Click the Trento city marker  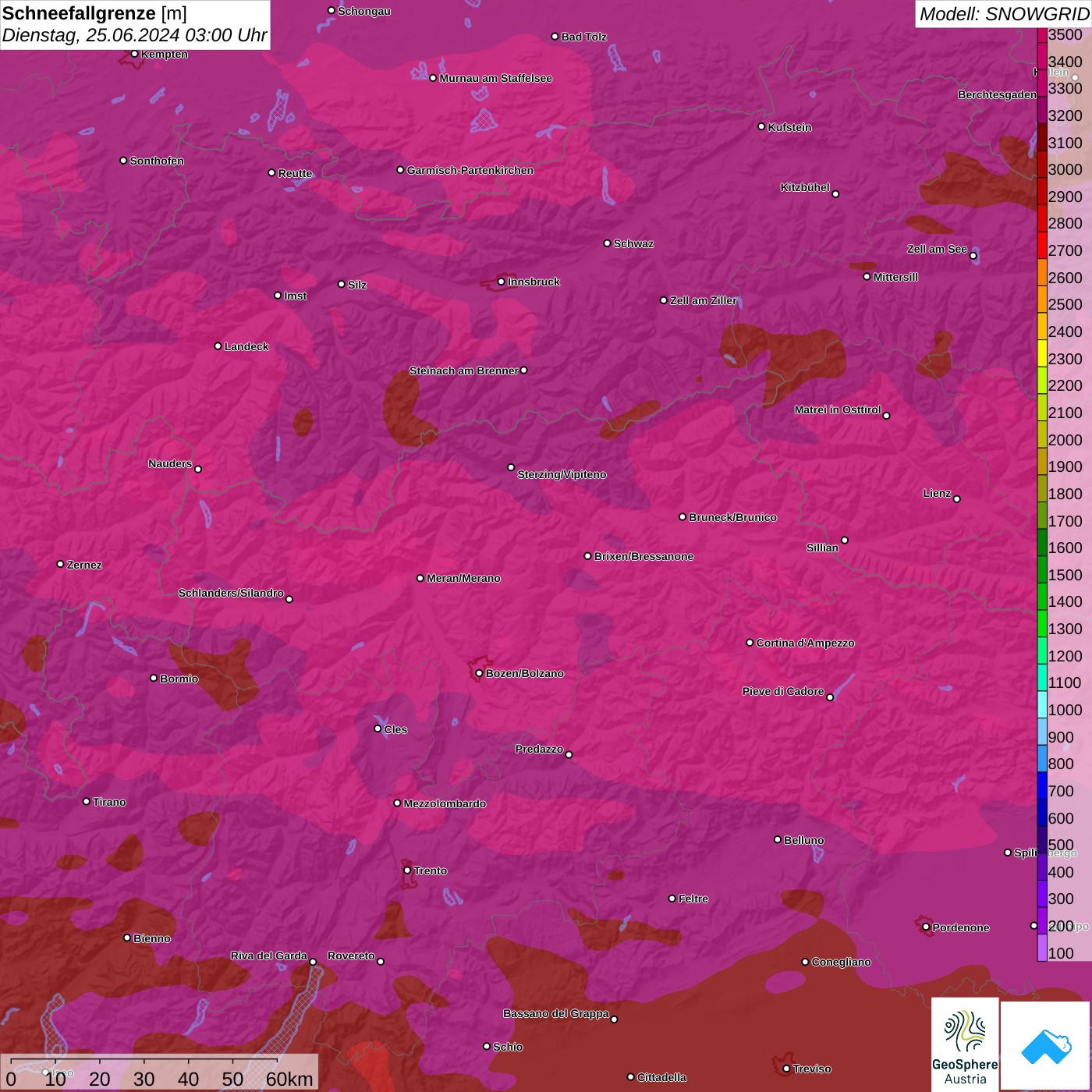(x=407, y=870)
